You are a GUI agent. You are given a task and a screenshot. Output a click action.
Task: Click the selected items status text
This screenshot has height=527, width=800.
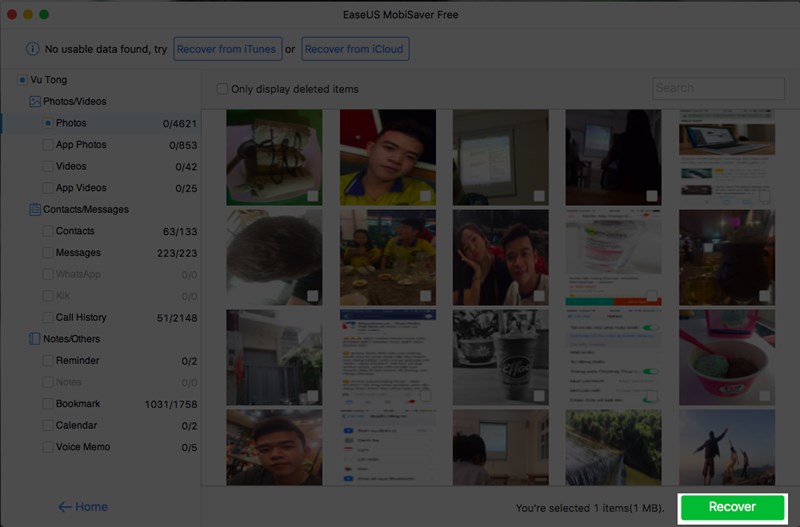click(x=590, y=508)
